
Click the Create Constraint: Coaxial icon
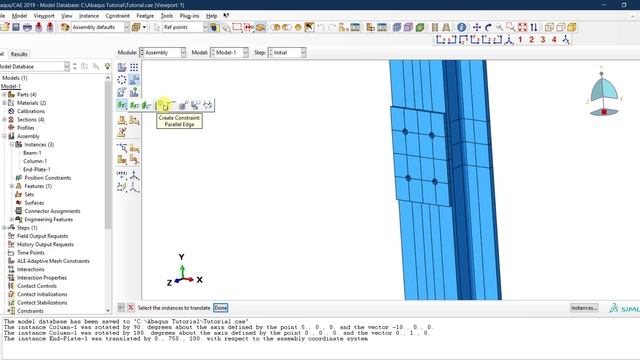[x=183, y=105]
